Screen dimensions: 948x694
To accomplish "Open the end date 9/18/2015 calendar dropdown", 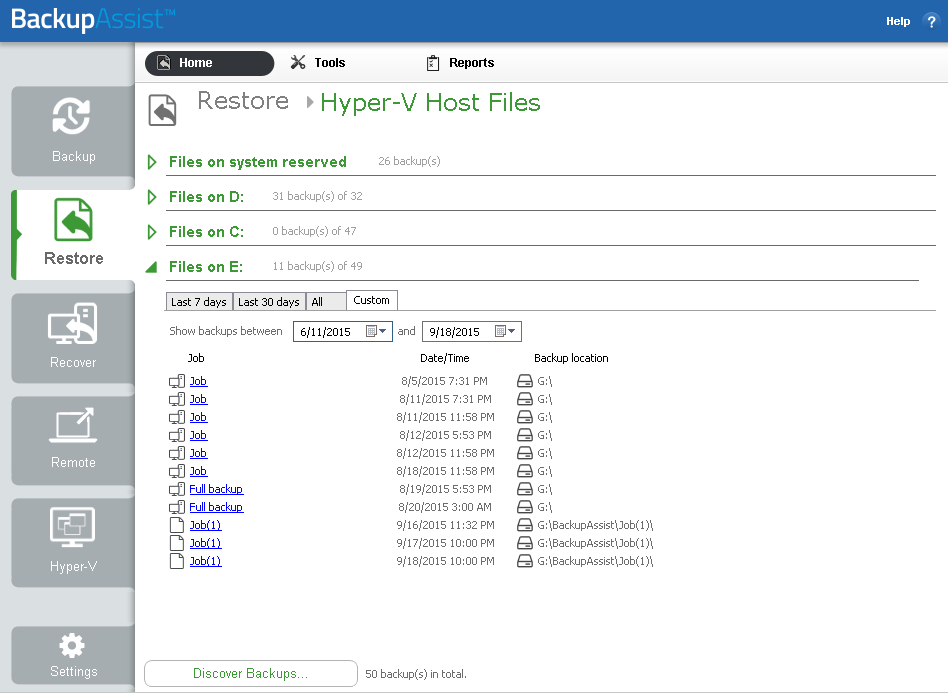I will click(505, 331).
